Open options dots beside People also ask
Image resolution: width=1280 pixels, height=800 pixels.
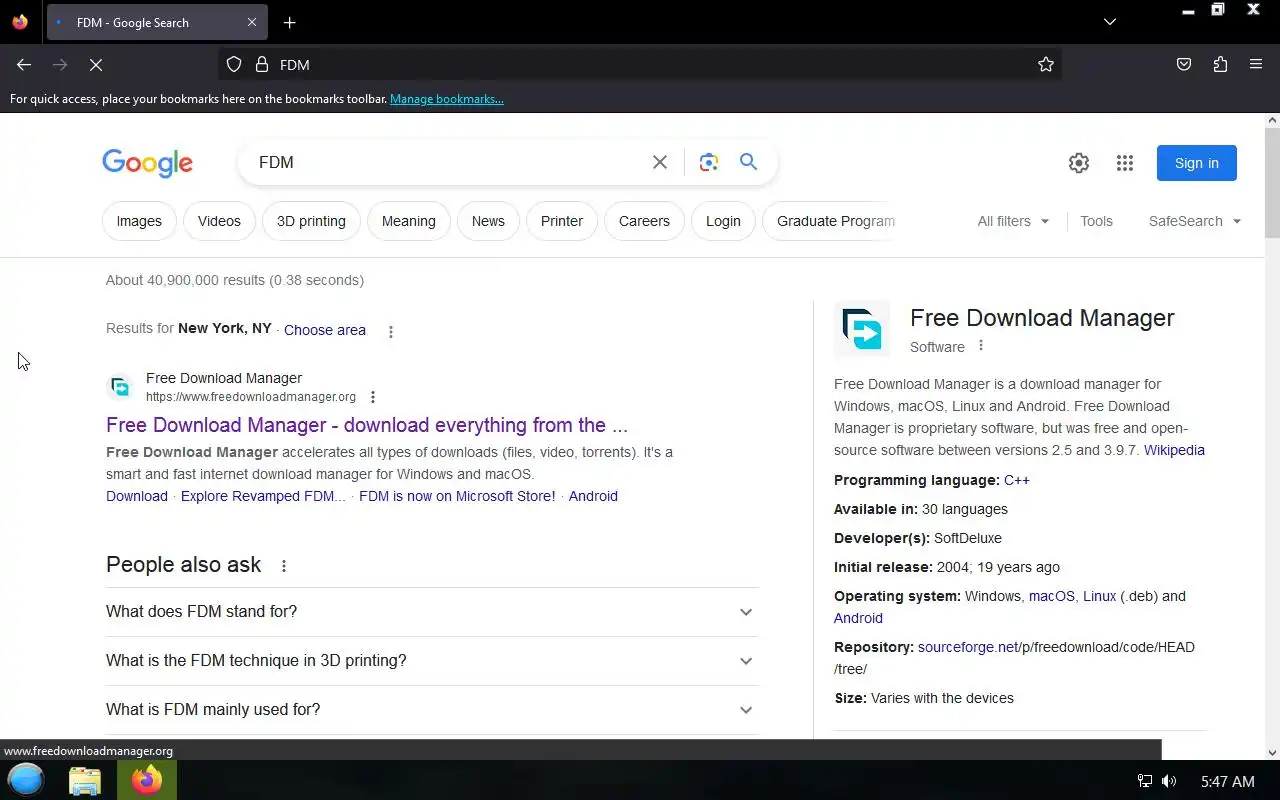click(284, 566)
